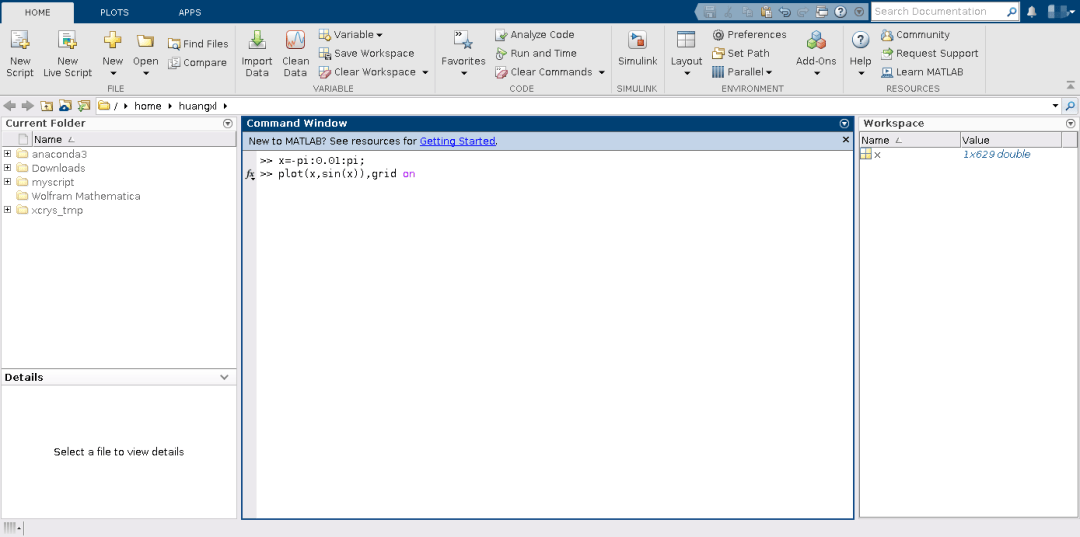
Task: Click the help question mark icon
Action: 840,12
